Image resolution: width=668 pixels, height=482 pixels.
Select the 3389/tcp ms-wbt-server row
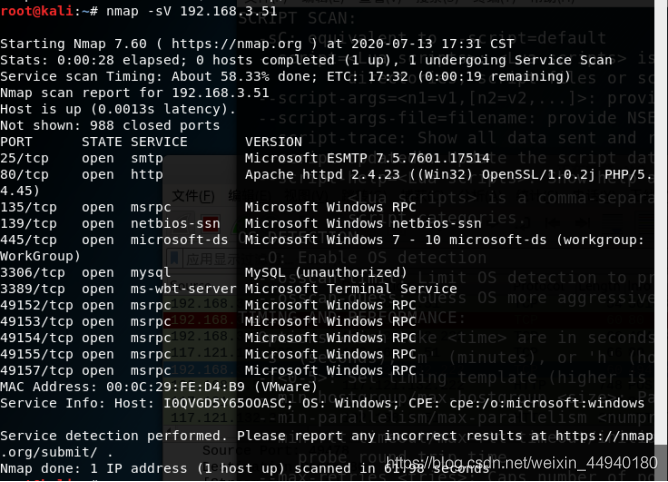(x=228, y=289)
